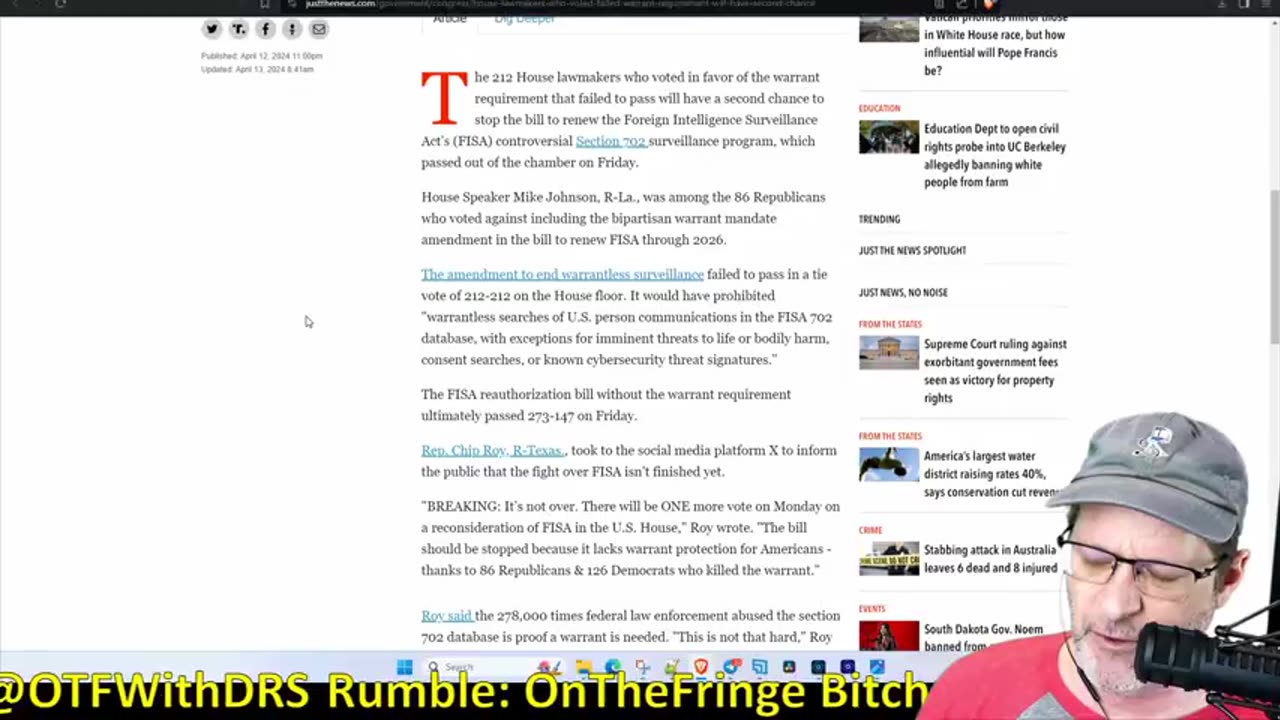Select the TRENDING sidebar section
The height and width of the screenshot is (720, 1280).
(879, 219)
